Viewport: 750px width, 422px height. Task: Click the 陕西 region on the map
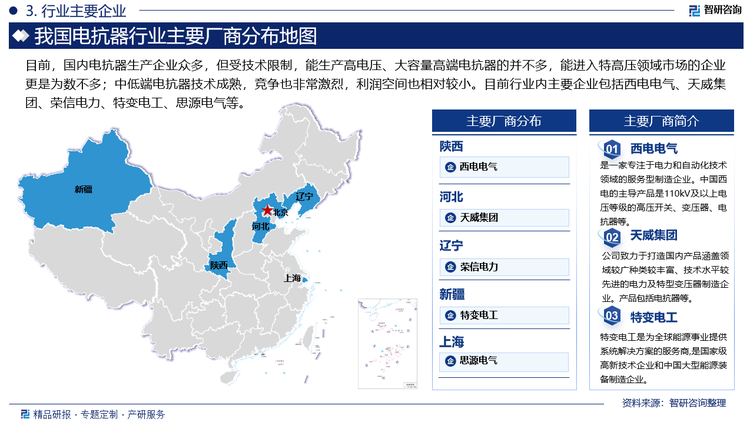coord(221,249)
